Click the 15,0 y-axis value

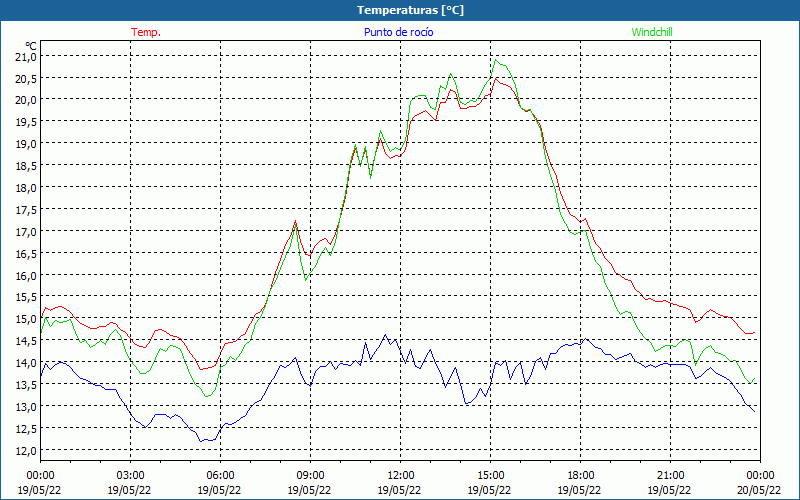click(x=26, y=319)
